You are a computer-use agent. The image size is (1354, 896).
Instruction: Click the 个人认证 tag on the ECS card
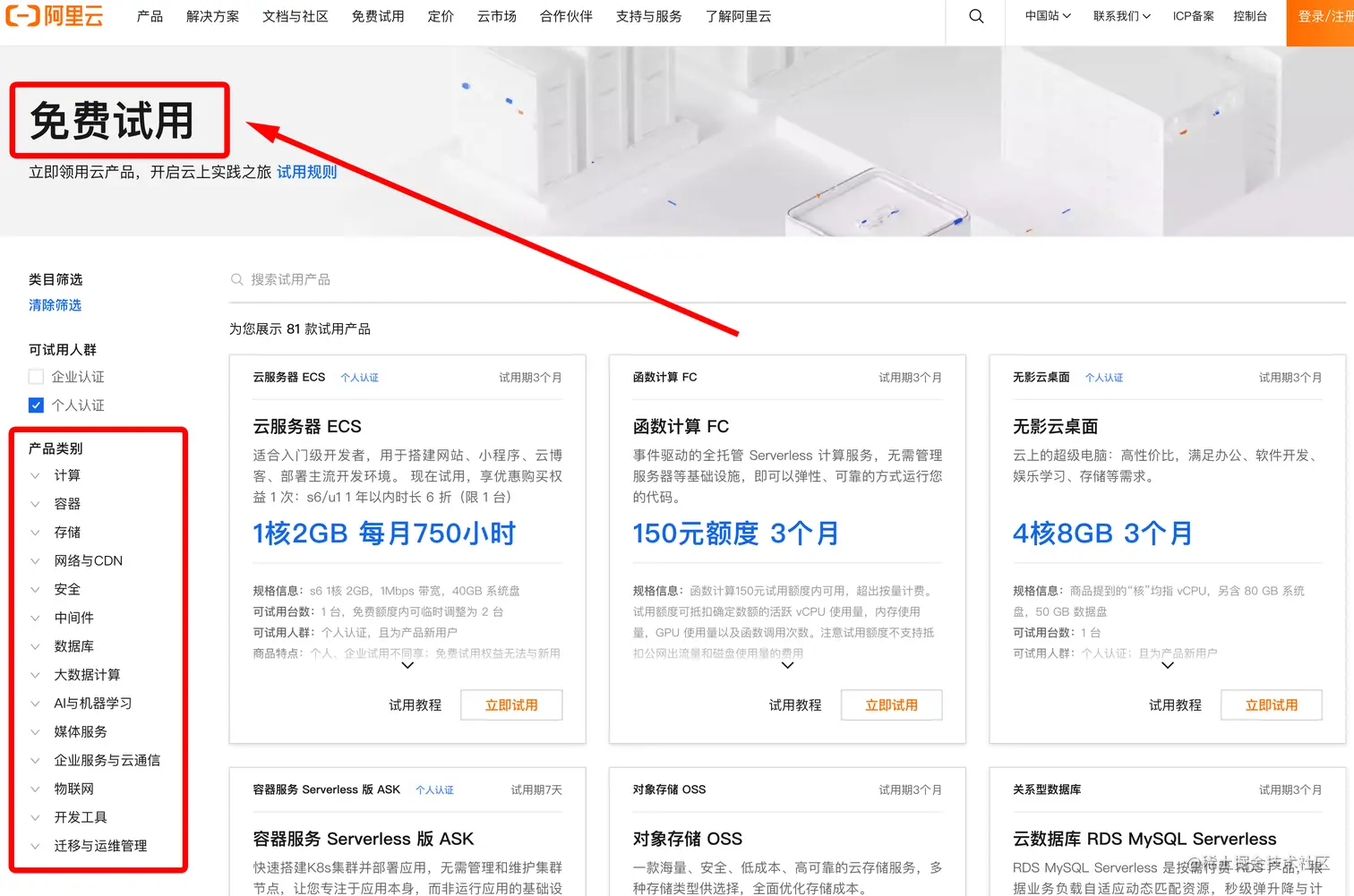pos(359,378)
